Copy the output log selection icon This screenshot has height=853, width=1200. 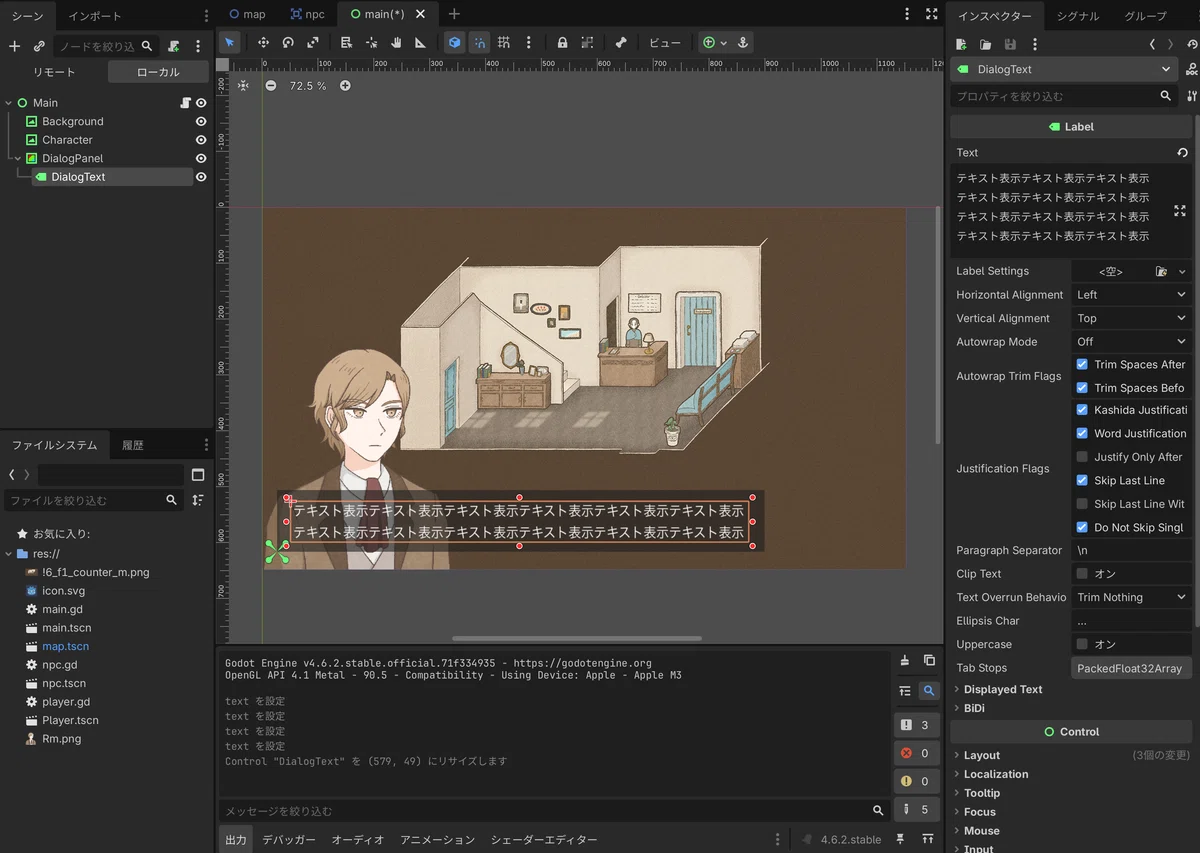coord(929,660)
